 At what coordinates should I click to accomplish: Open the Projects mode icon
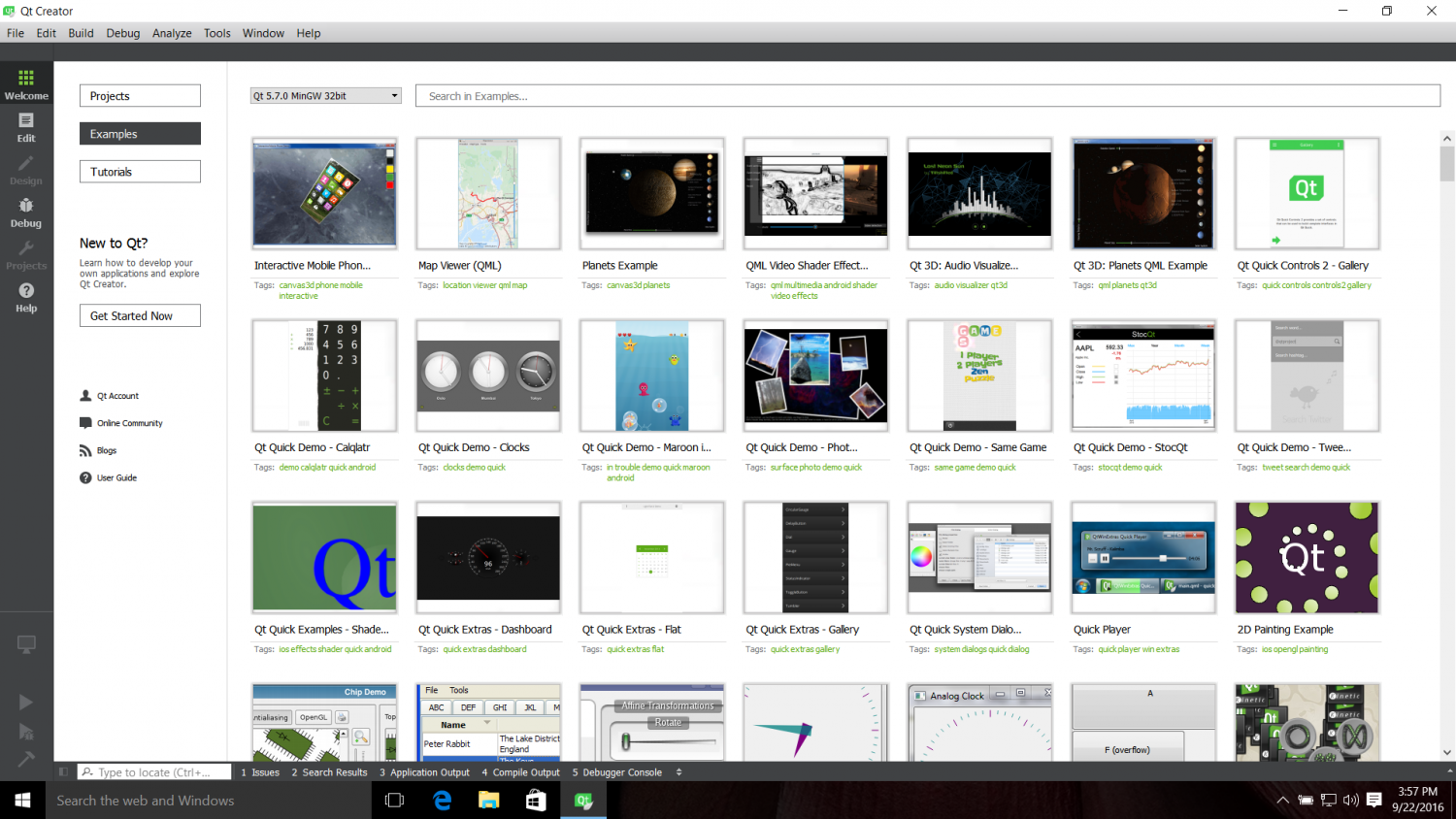tap(26, 254)
